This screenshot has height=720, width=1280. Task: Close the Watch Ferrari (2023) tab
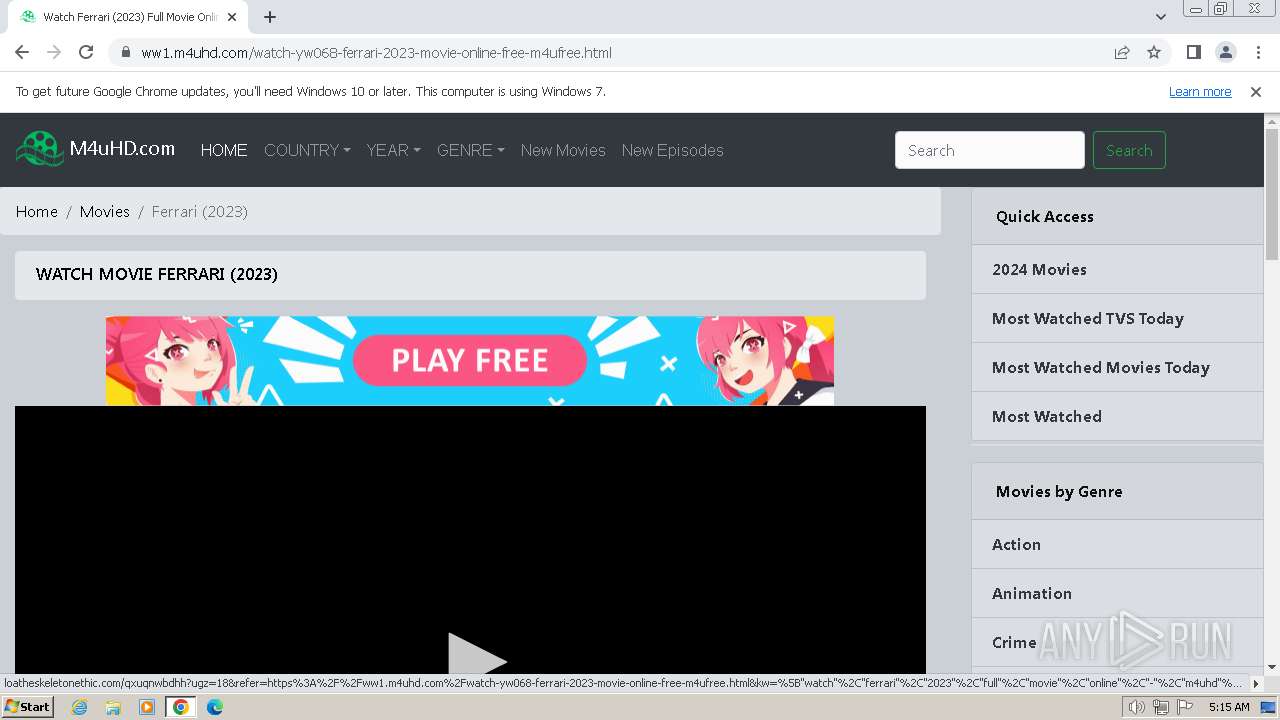(x=232, y=17)
